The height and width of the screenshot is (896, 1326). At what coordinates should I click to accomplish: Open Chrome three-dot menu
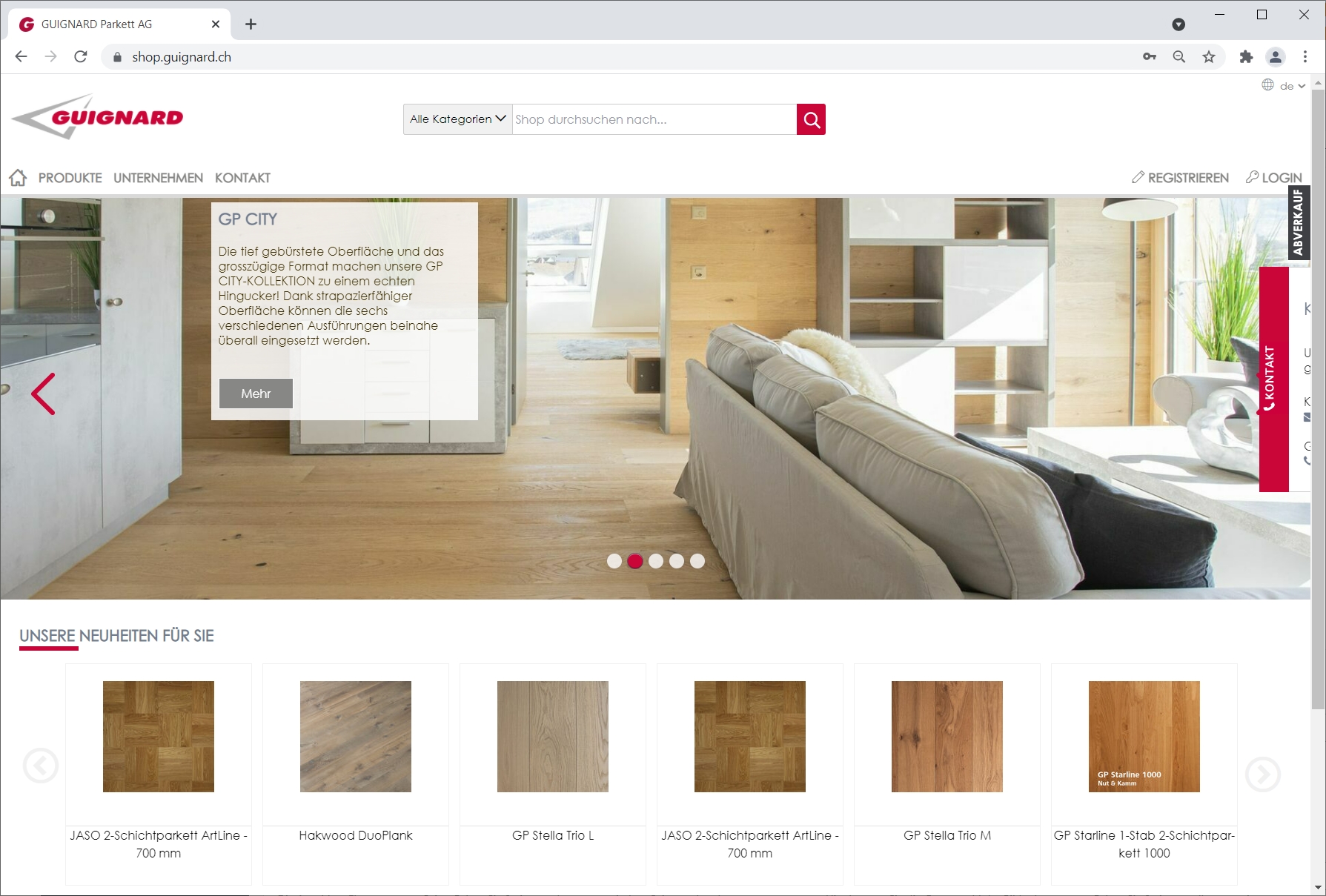1305,57
